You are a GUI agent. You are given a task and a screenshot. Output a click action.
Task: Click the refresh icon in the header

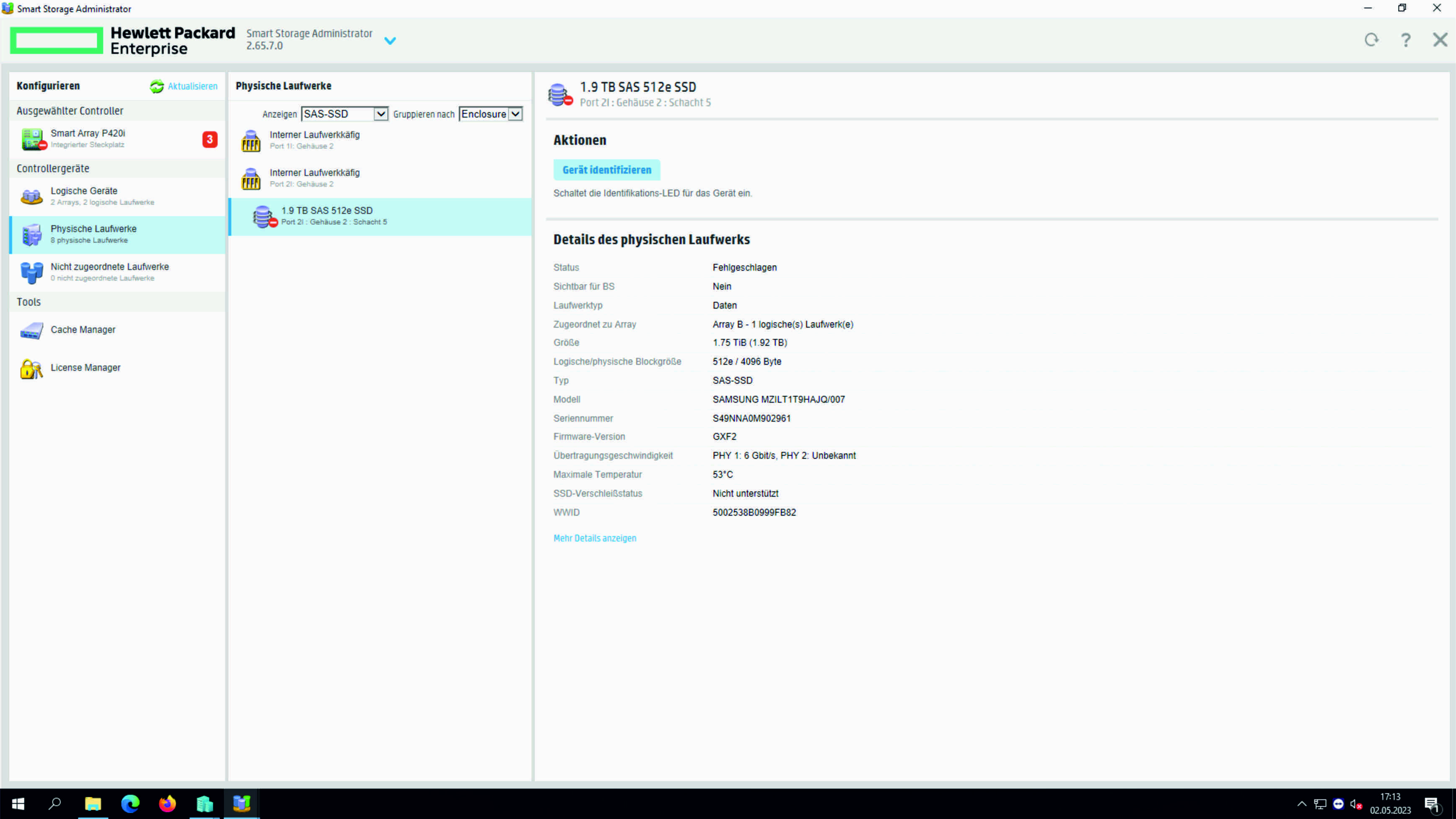(1371, 40)
